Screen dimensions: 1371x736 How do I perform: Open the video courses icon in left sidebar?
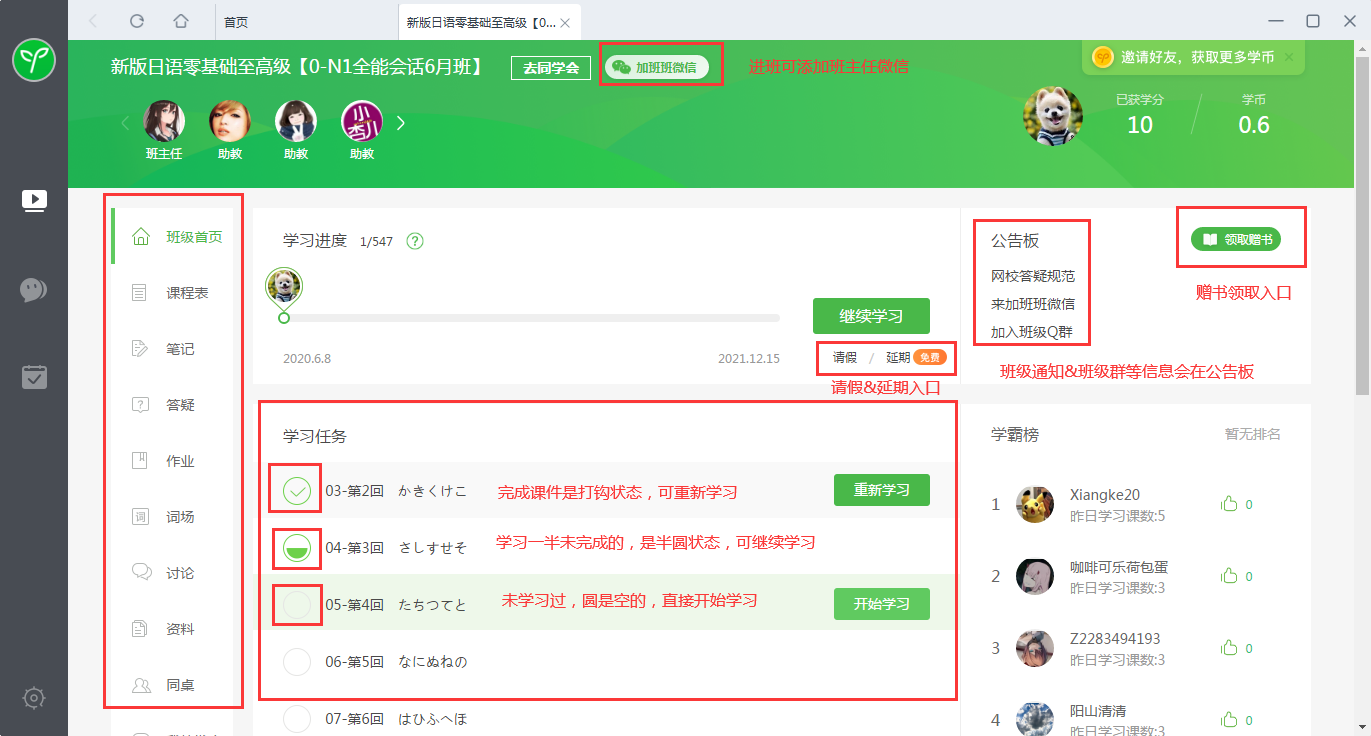click(x=34, y=201)
